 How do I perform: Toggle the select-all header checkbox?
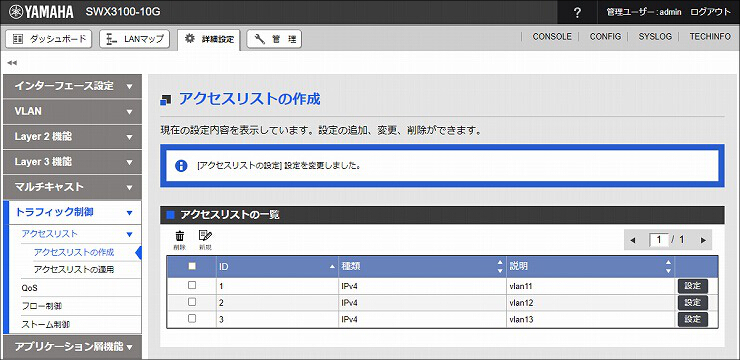(x=192, y=266)
